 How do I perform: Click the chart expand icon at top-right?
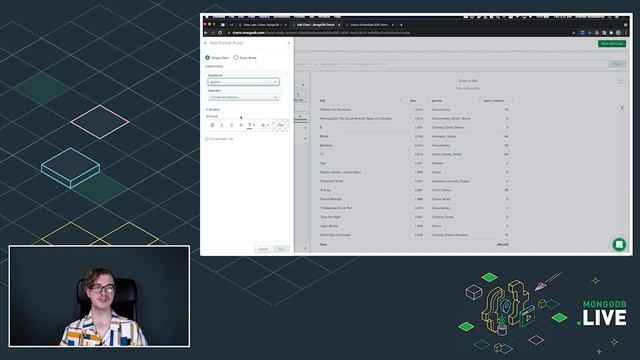[620, 81]
